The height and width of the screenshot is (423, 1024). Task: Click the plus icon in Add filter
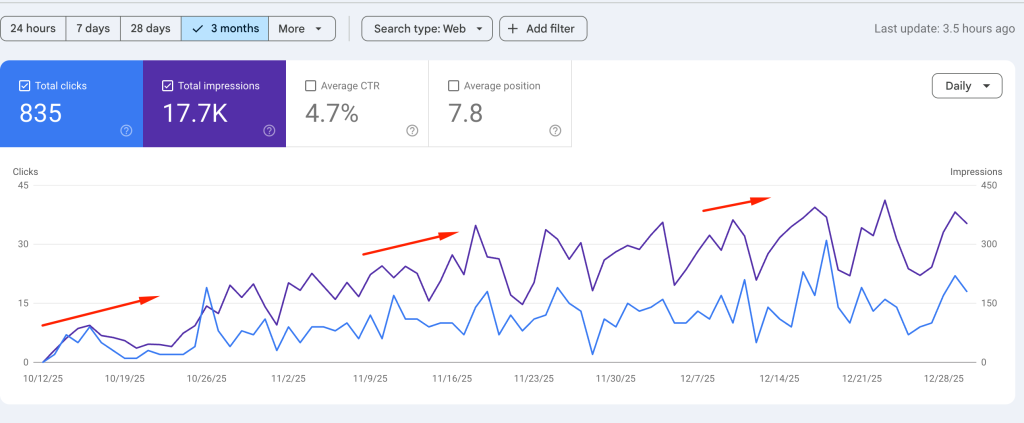(513, 29)
